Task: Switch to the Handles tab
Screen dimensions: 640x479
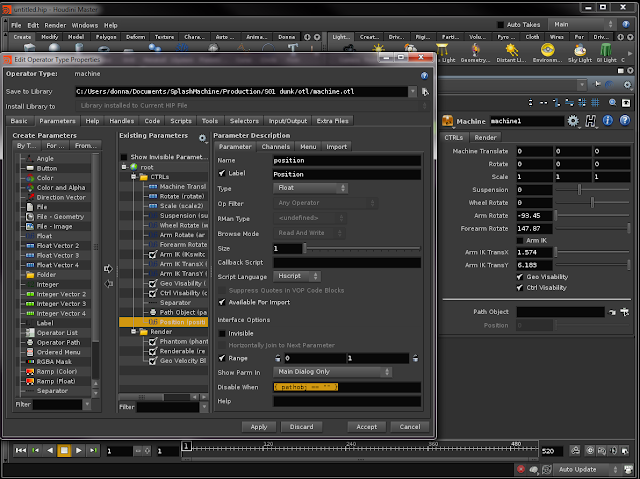Action: coord(122,121)
